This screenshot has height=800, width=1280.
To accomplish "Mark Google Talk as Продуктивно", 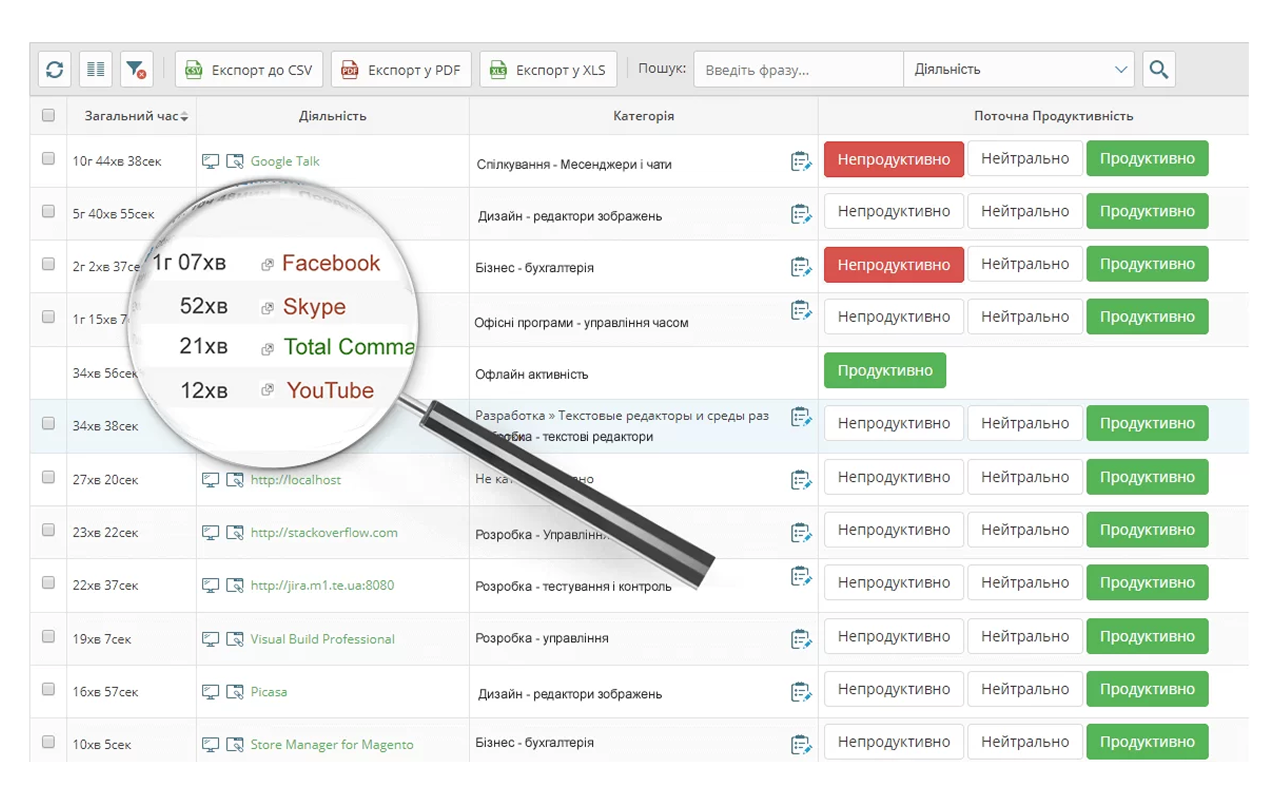I will click(1147, 159).
